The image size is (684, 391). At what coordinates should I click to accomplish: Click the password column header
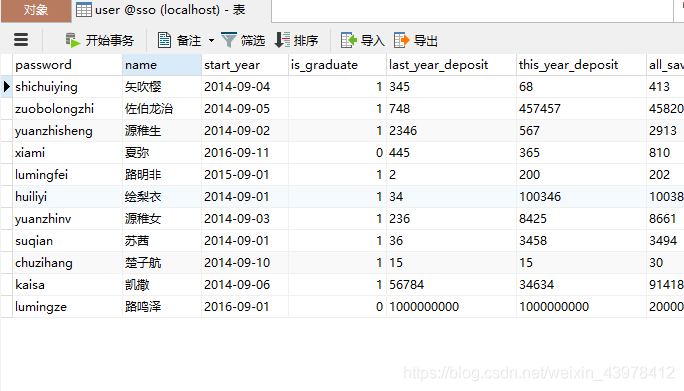(x=68, y=65)
